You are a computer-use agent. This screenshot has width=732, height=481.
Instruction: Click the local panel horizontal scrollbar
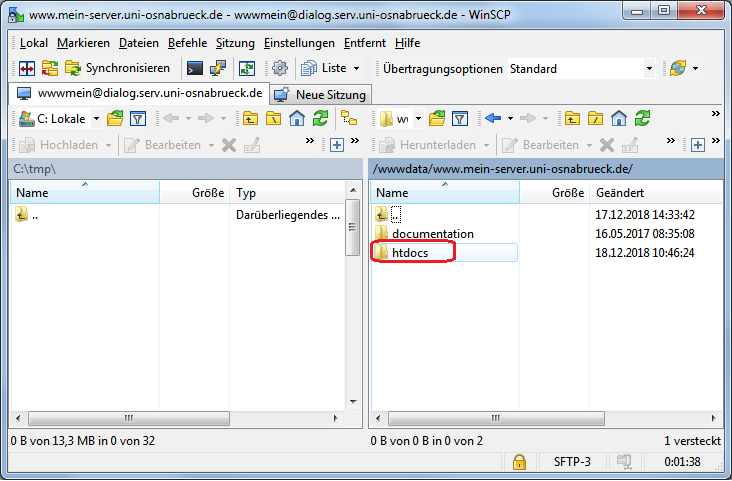180,418
